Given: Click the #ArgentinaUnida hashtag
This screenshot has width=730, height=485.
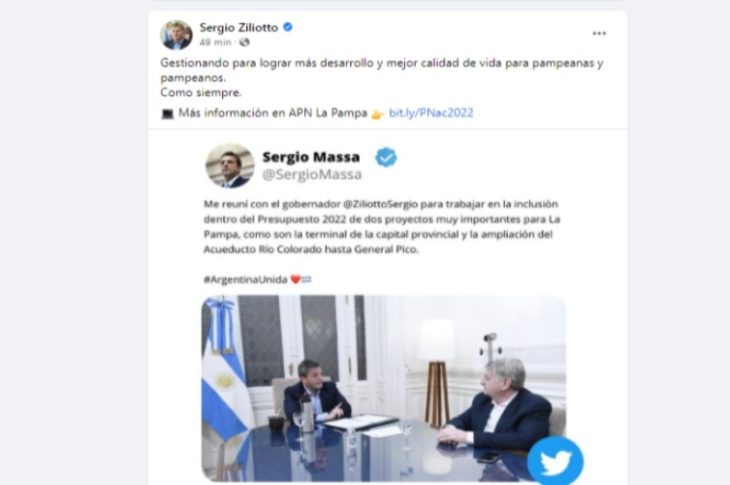Looking at the screenshot, I should [245, 280].
